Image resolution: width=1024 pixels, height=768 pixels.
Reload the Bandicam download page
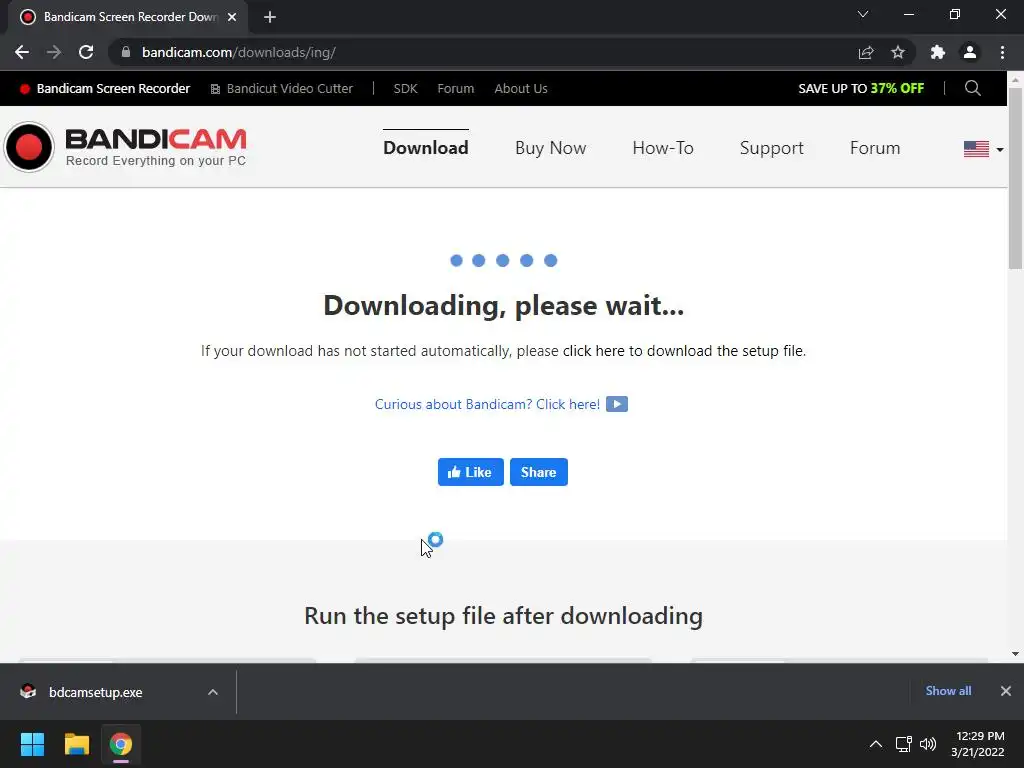[x=86, y=52]
